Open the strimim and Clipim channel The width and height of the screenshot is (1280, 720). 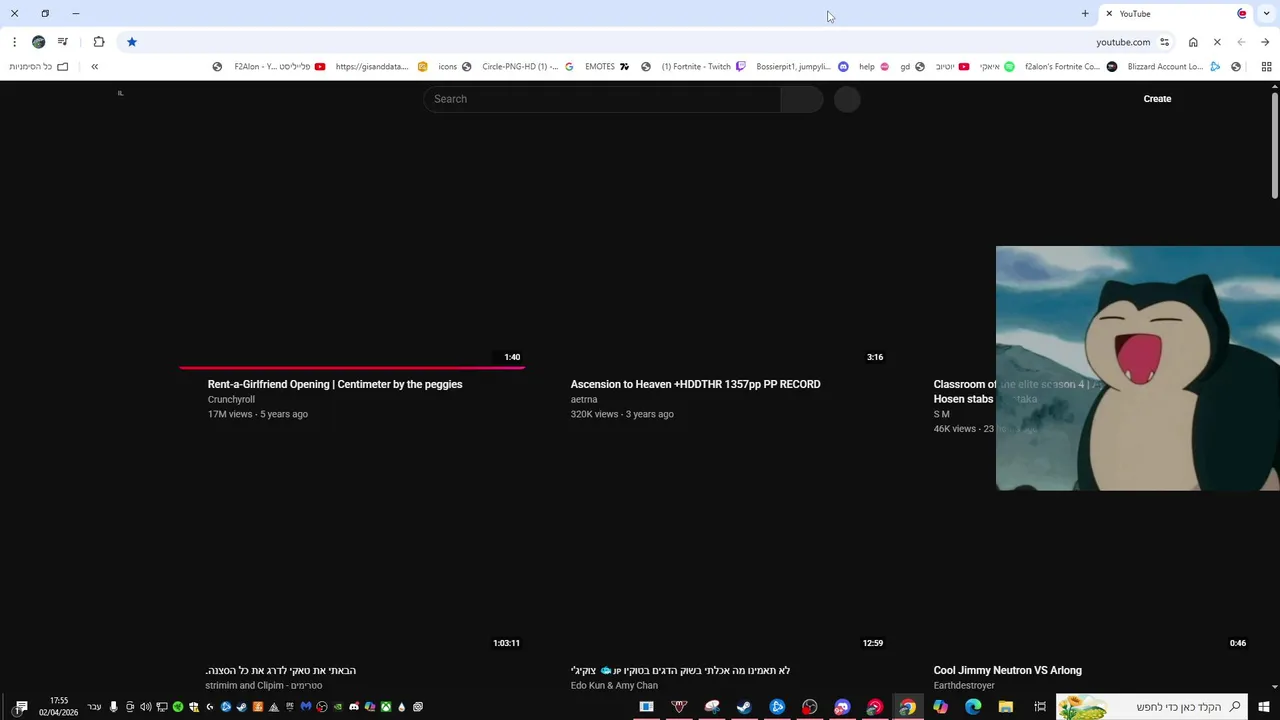click(264, 685)
